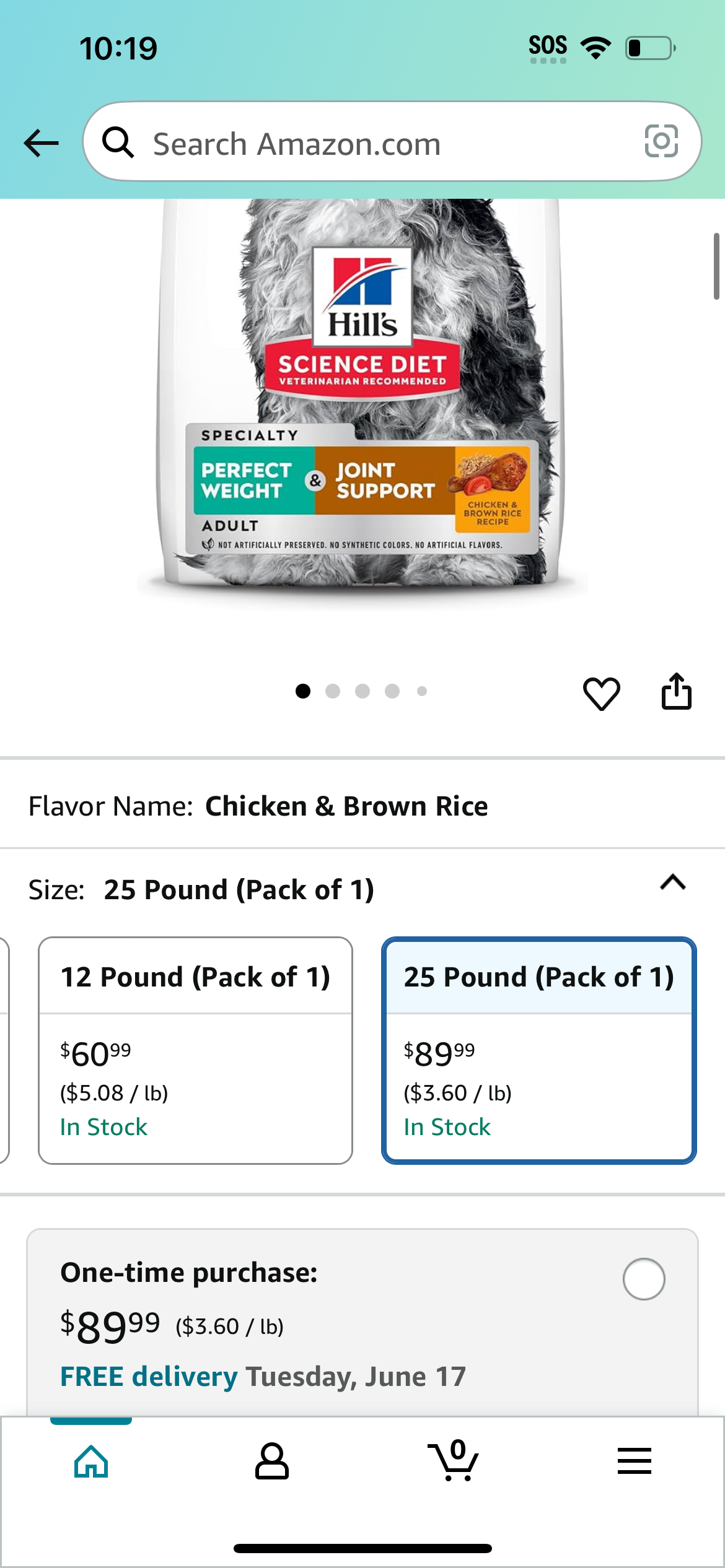
Task: Choose the 25 Pound size option
Action: tap(539, 1050)
